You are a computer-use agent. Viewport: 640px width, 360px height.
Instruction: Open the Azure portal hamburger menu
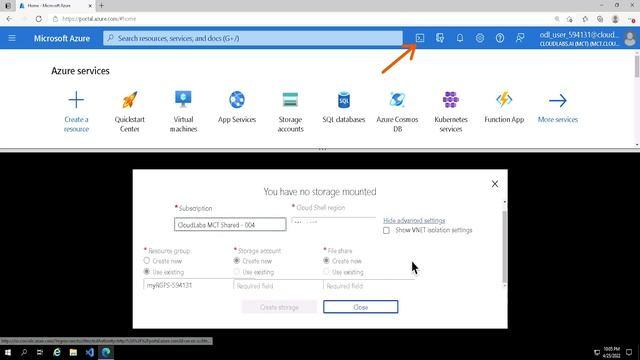point(12,38)
